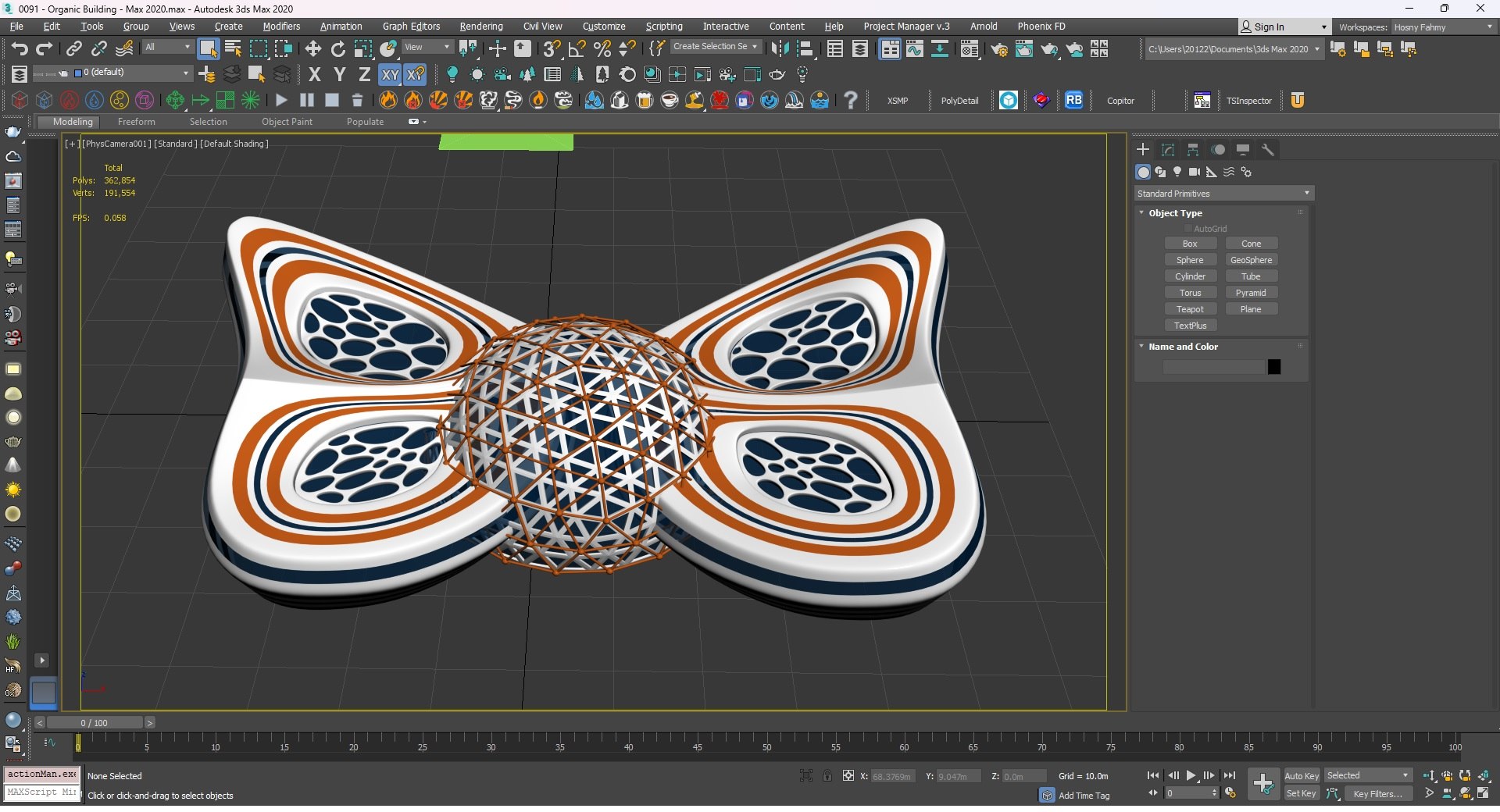Expand the selection filter All dropdown
Viewport: 1500px width, 812px height.
click(x=167, y=48)
